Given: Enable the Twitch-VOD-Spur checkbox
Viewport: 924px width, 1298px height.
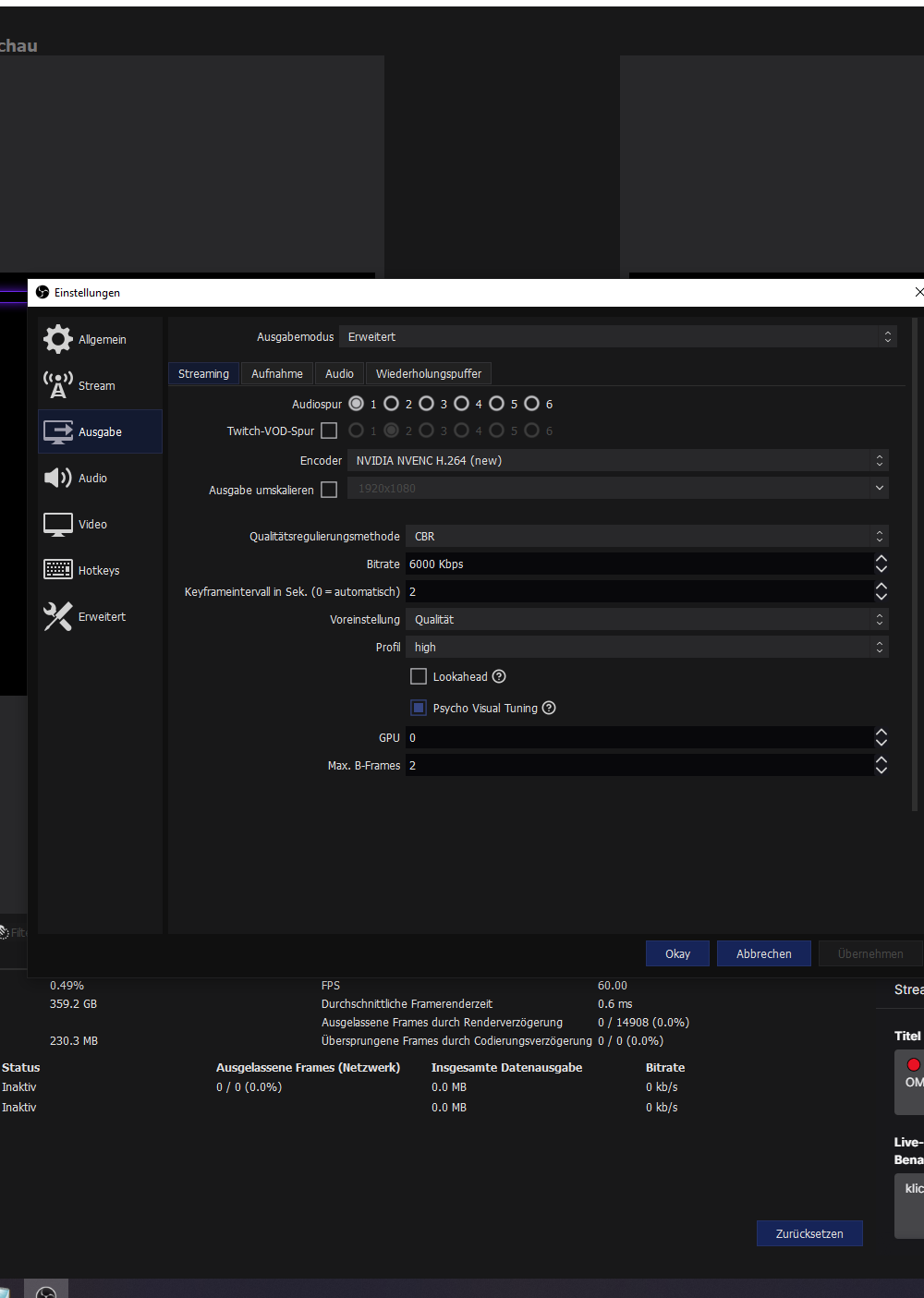Looking at the screenshot, I should click(x=329, y=431).
